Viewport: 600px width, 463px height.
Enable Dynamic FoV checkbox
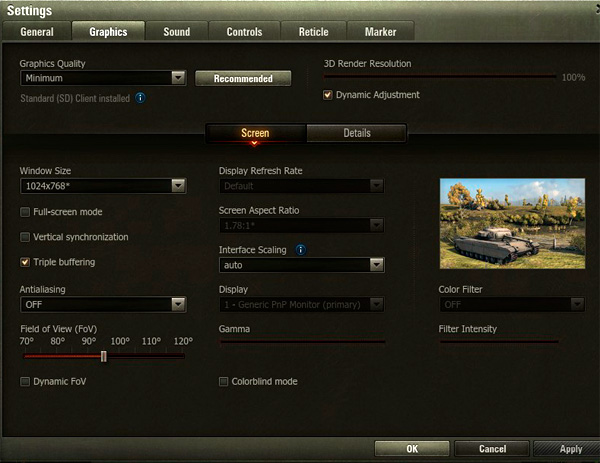25,381
